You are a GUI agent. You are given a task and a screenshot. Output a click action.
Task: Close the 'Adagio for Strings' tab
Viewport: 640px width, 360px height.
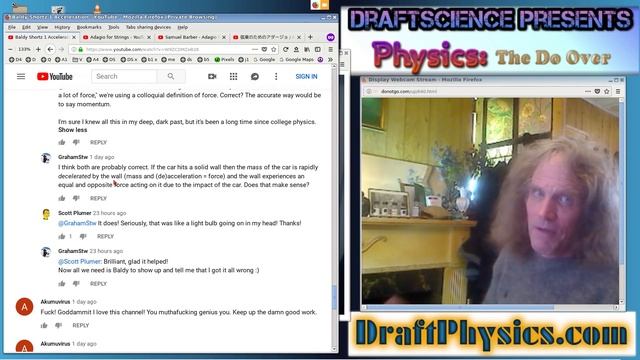click(x=149, y=37)
